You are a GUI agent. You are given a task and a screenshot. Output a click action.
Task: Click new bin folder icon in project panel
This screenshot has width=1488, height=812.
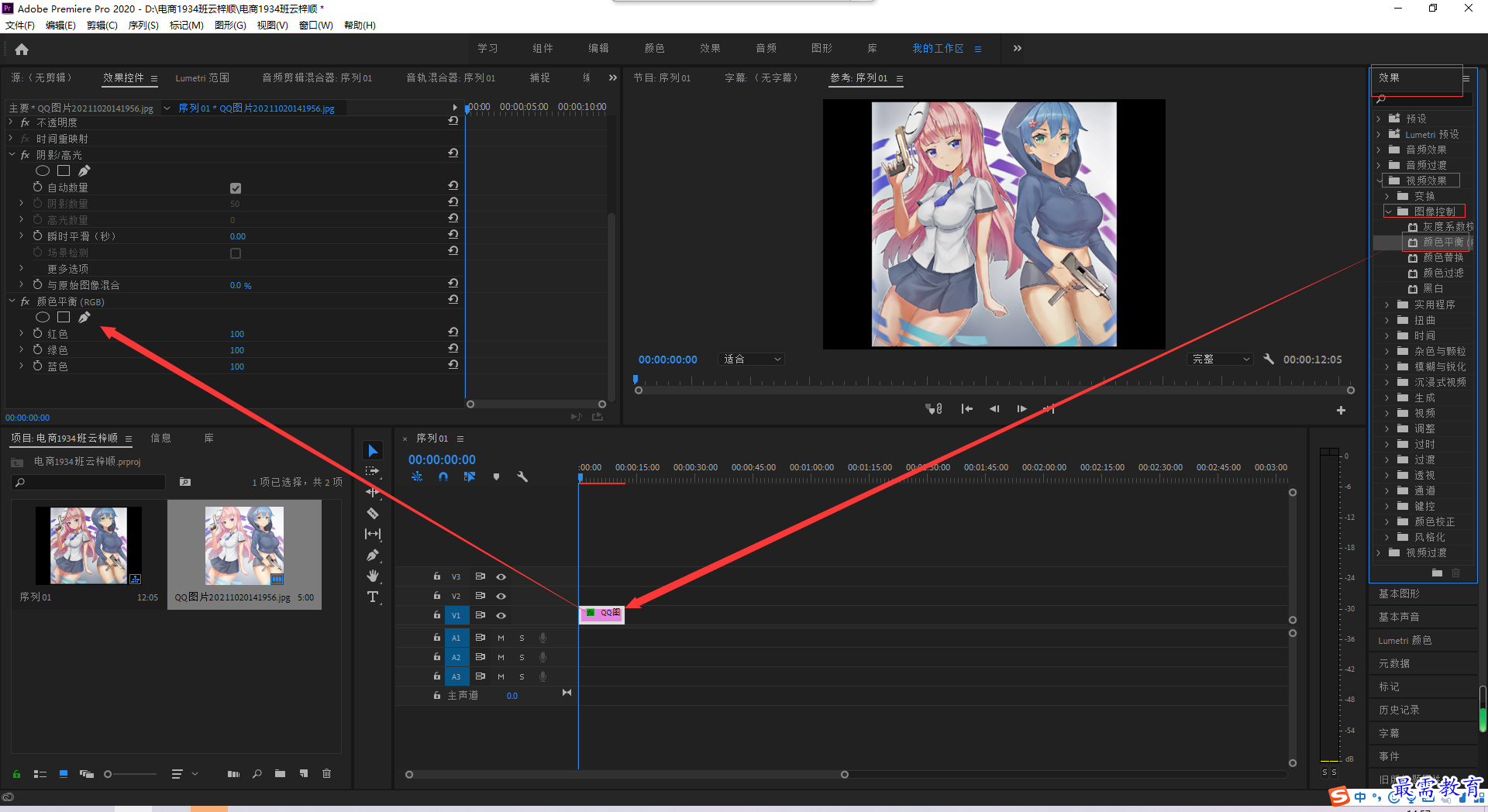coord(280,773)
